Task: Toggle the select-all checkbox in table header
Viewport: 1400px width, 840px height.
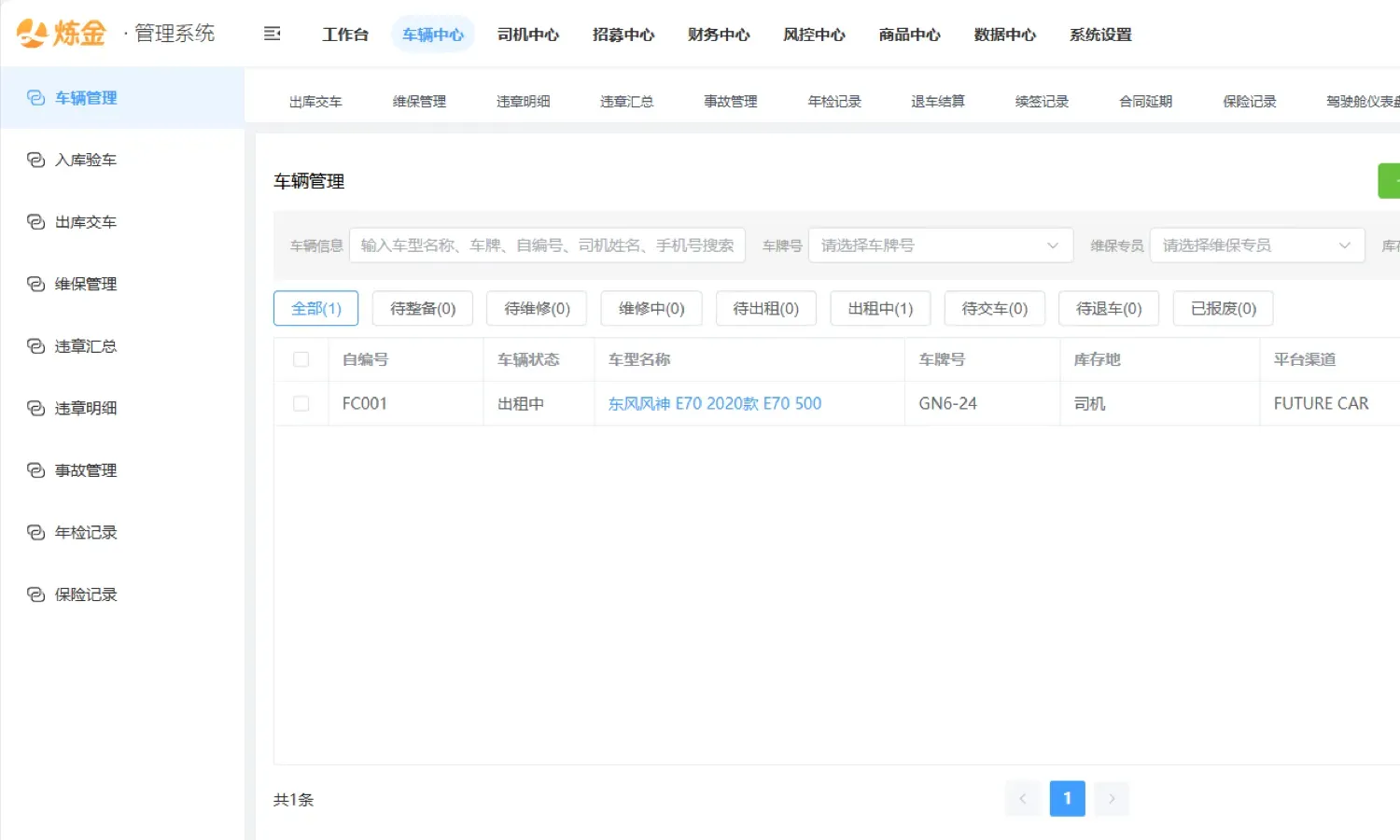Action: (x=301, y=359)
